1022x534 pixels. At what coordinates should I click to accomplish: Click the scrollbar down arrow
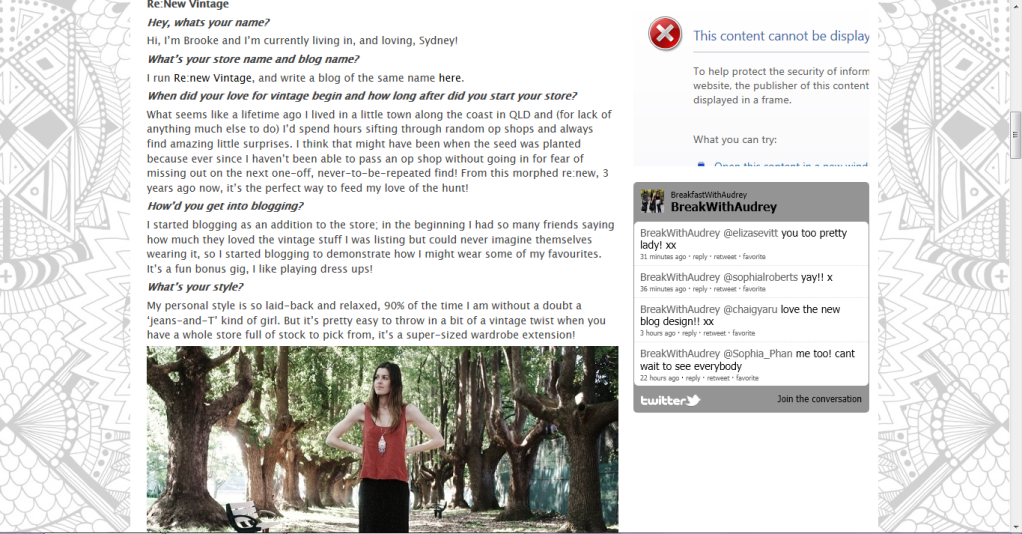[x=1015, y=526]
